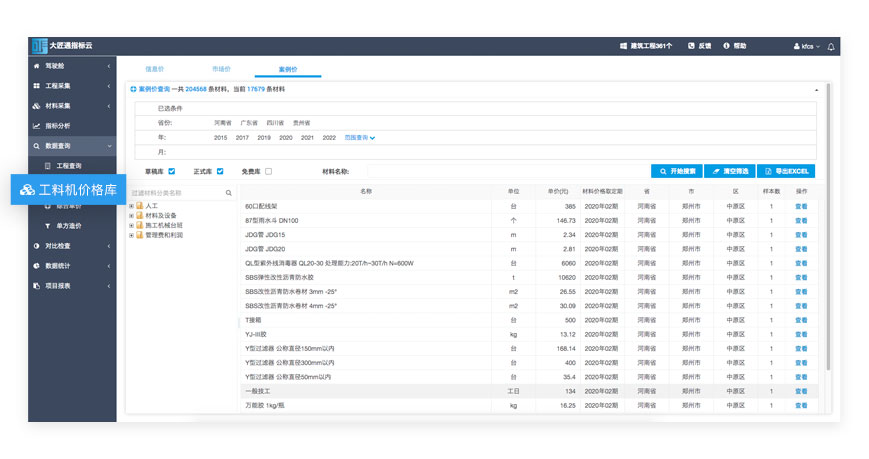Viewport: 869px width, 459px height.
Task: Open the notification bell
Action: (x=831, y=47)
